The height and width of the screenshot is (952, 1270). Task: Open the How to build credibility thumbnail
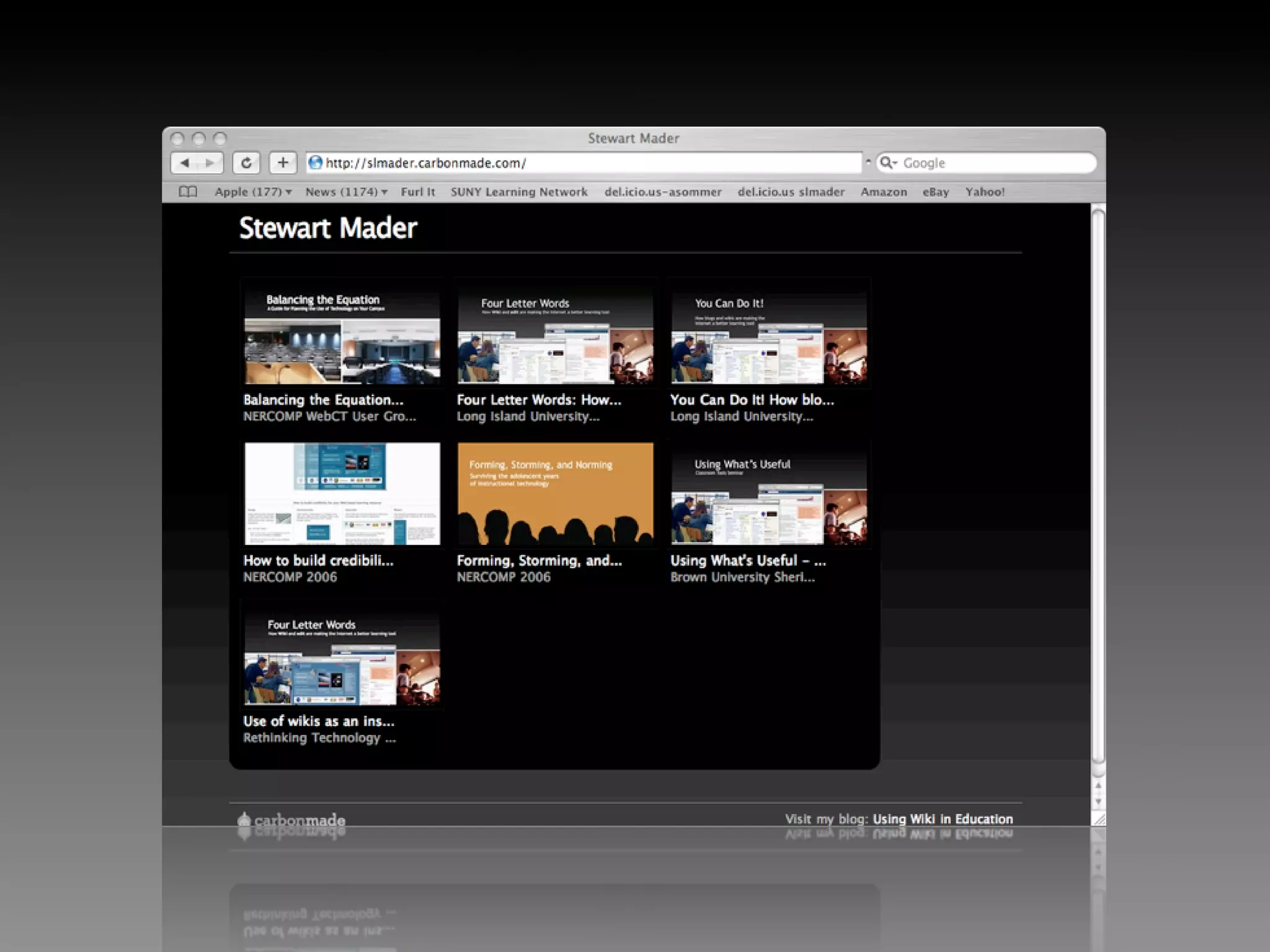click(x=342, y=493)
